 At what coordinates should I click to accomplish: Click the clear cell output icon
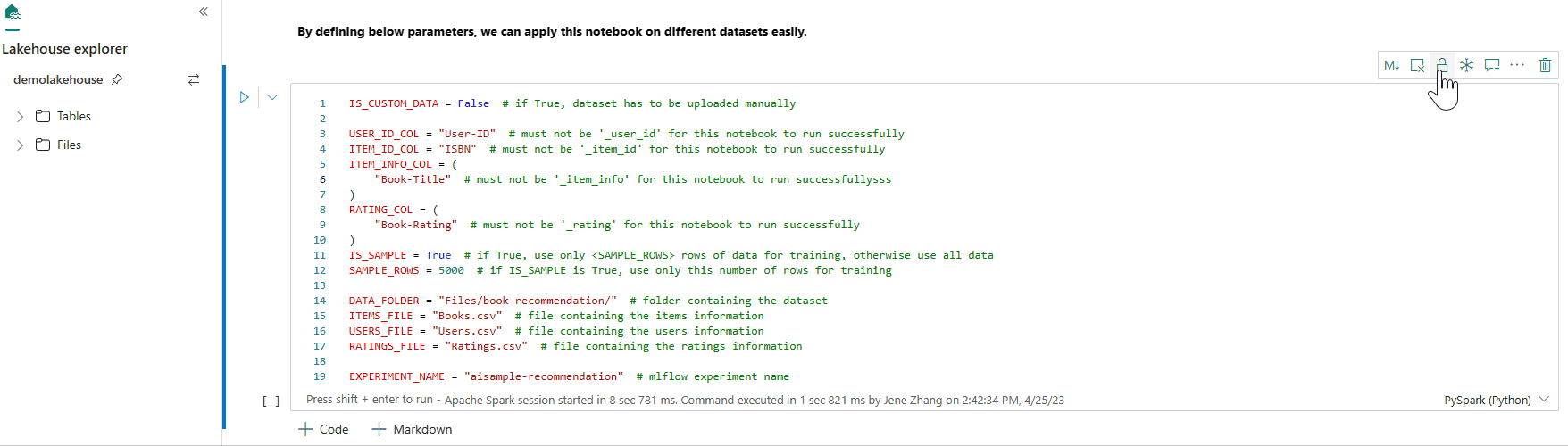[1417, 65]
